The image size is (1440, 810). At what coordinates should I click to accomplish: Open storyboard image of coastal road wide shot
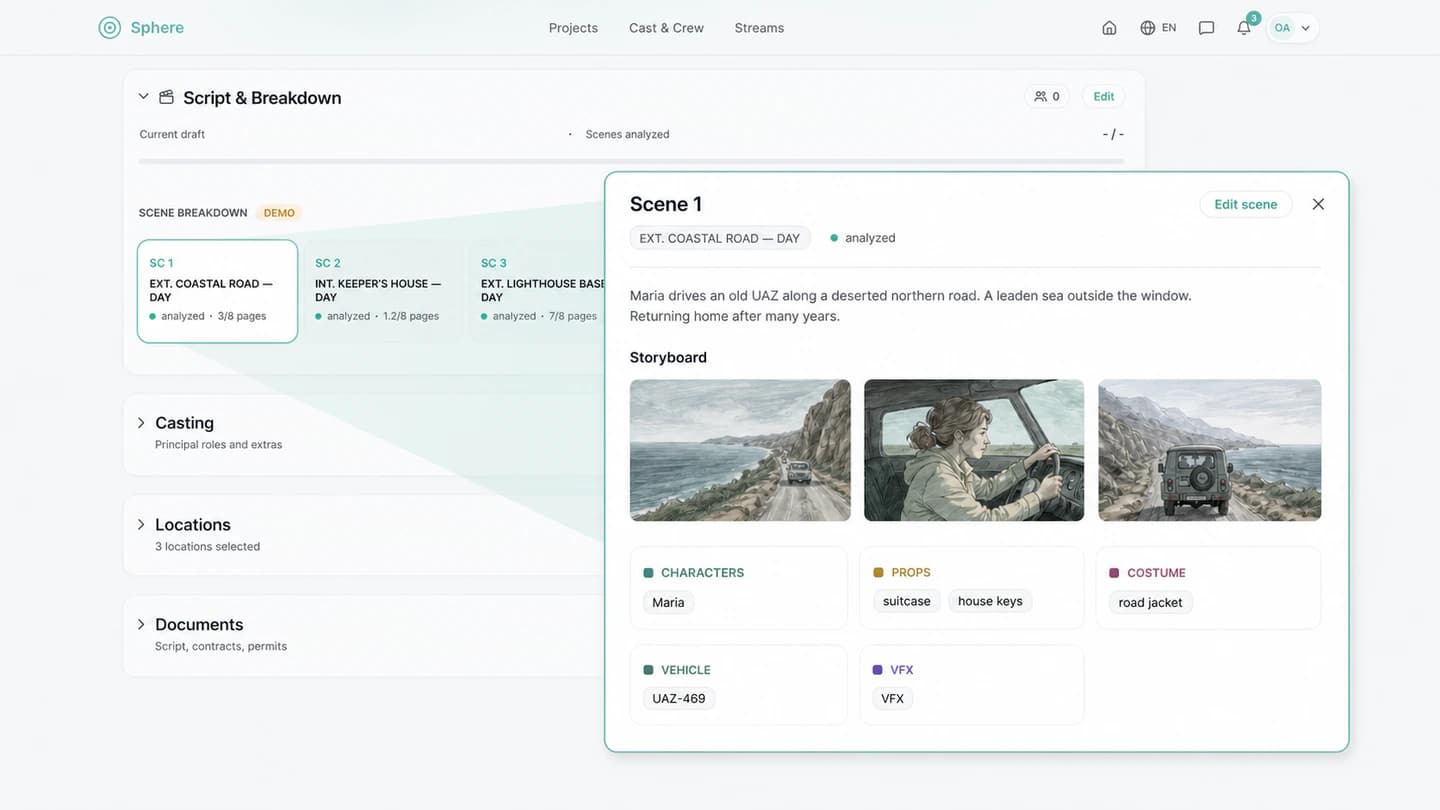click(740, 450)
